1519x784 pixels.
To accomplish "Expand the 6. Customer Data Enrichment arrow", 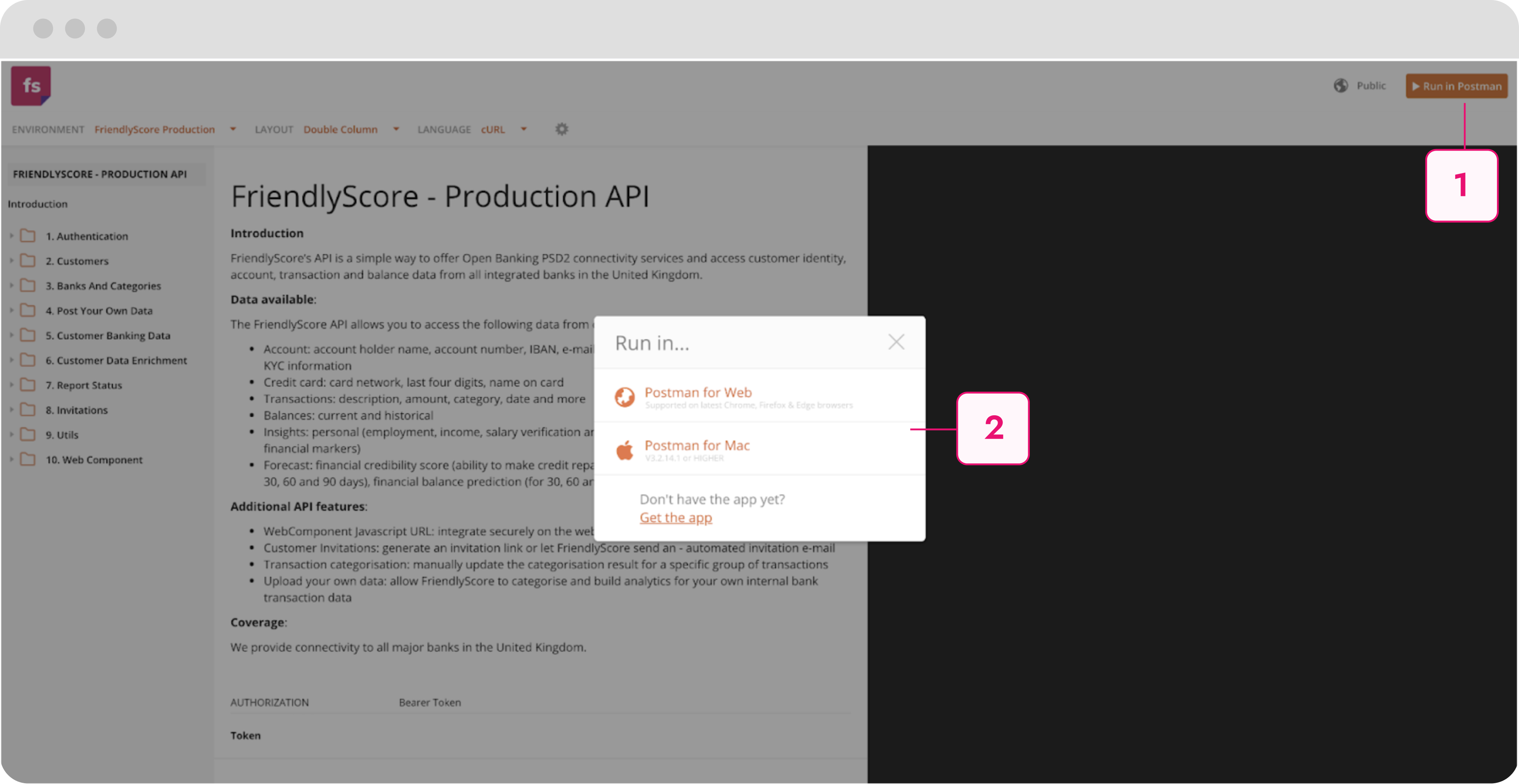I will click(11, 360).
